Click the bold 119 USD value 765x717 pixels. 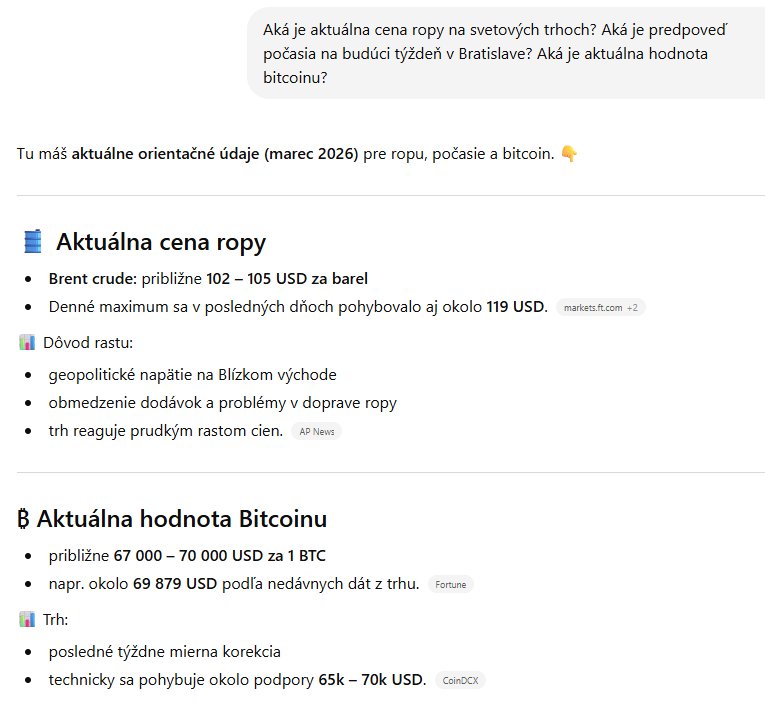[x=517, y=306]
